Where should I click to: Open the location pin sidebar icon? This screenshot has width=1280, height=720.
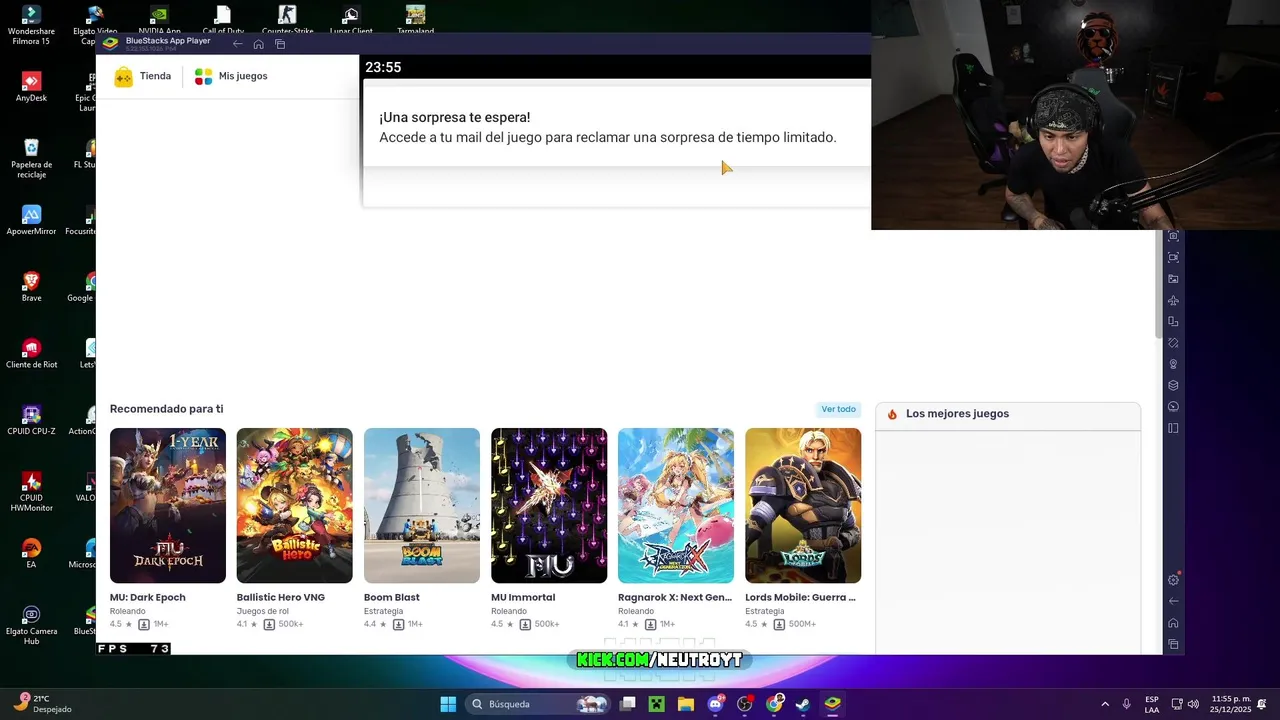pyautogui.click(x=1173, y=364)
